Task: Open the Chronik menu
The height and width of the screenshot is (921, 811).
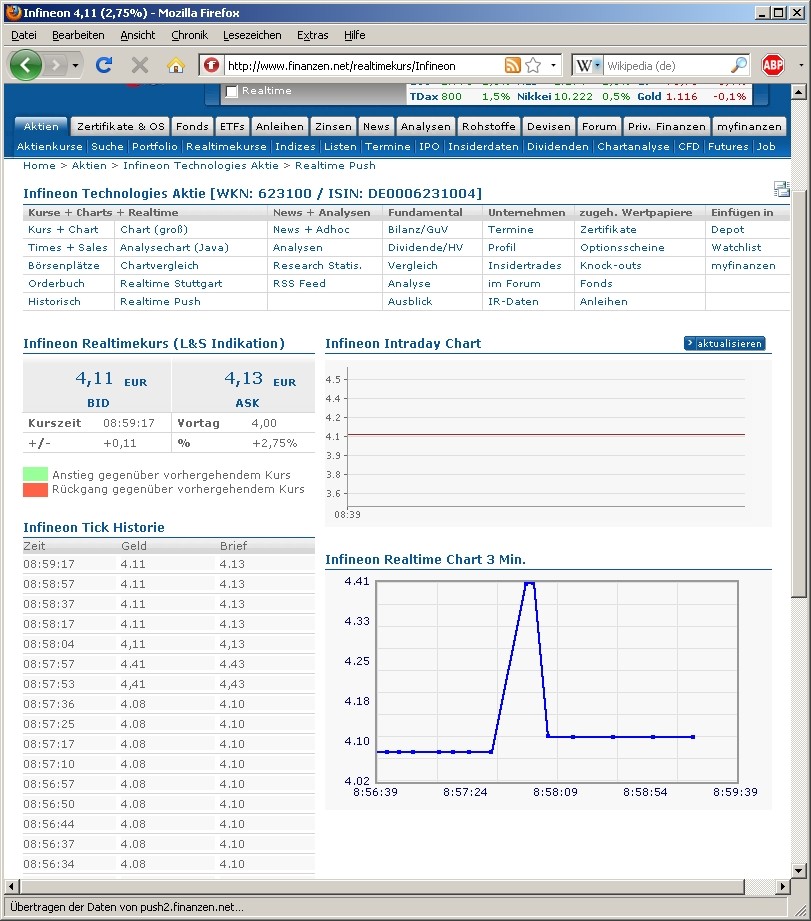Action: click(189, 35)
